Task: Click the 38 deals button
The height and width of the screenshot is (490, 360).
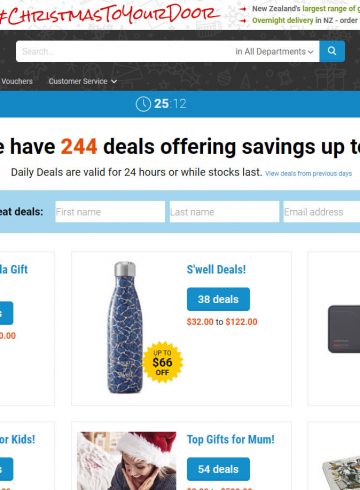Action: [x=218, y=299]
